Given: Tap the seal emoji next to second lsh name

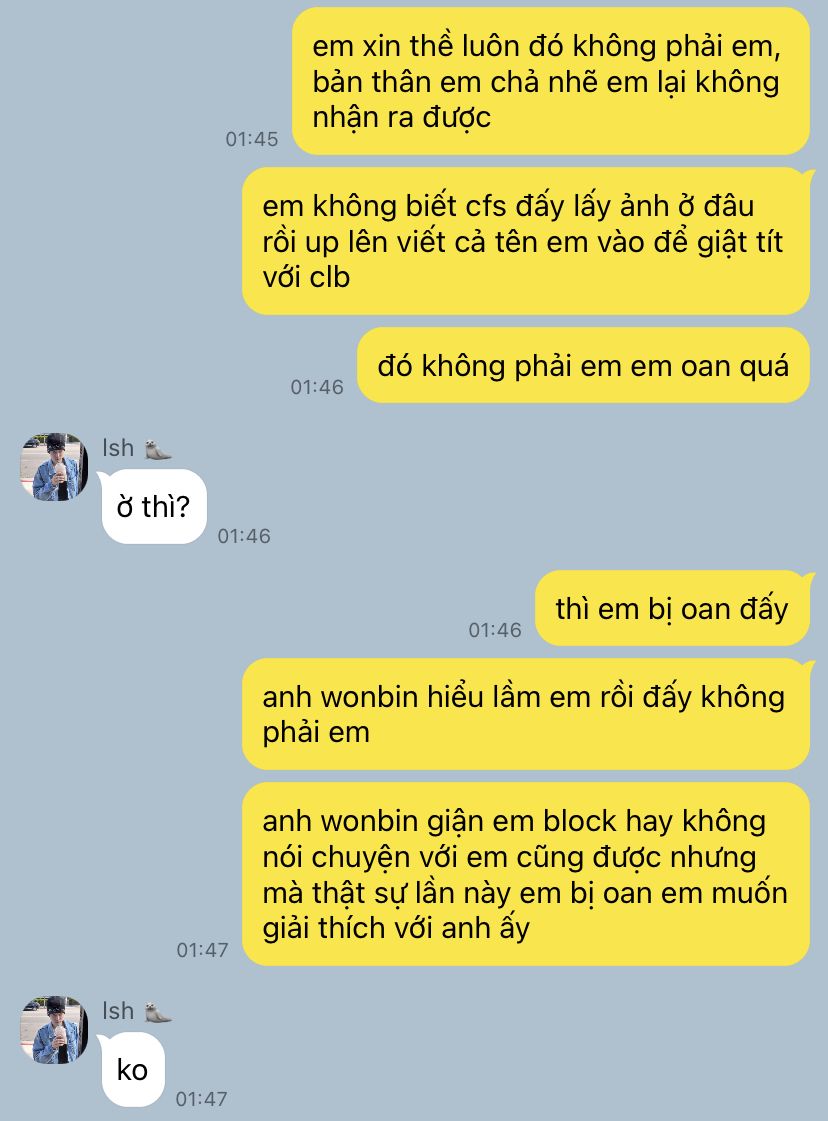Looking at the screenshot, I should pos(158,1012).
